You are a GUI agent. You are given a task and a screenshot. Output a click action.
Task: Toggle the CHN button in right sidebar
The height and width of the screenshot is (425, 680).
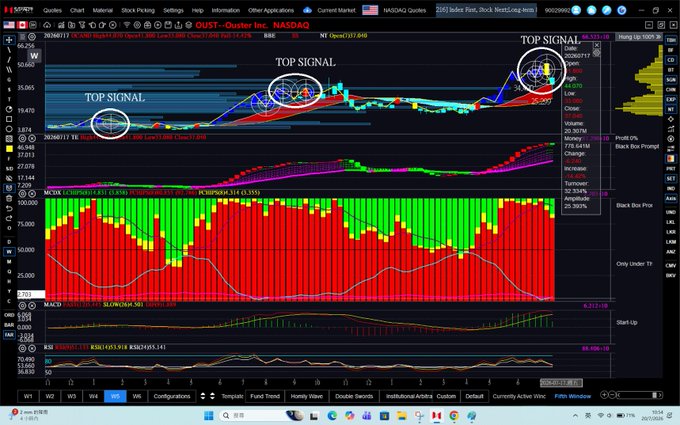pyautogui.click(x=670, y=90)
